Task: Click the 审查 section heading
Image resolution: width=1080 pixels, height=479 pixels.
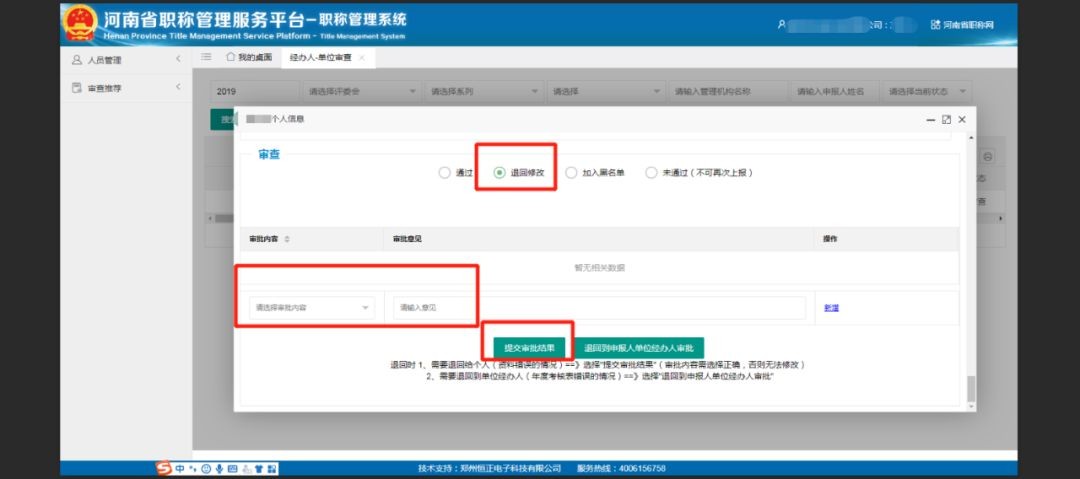Action: (x=269, y=155)
